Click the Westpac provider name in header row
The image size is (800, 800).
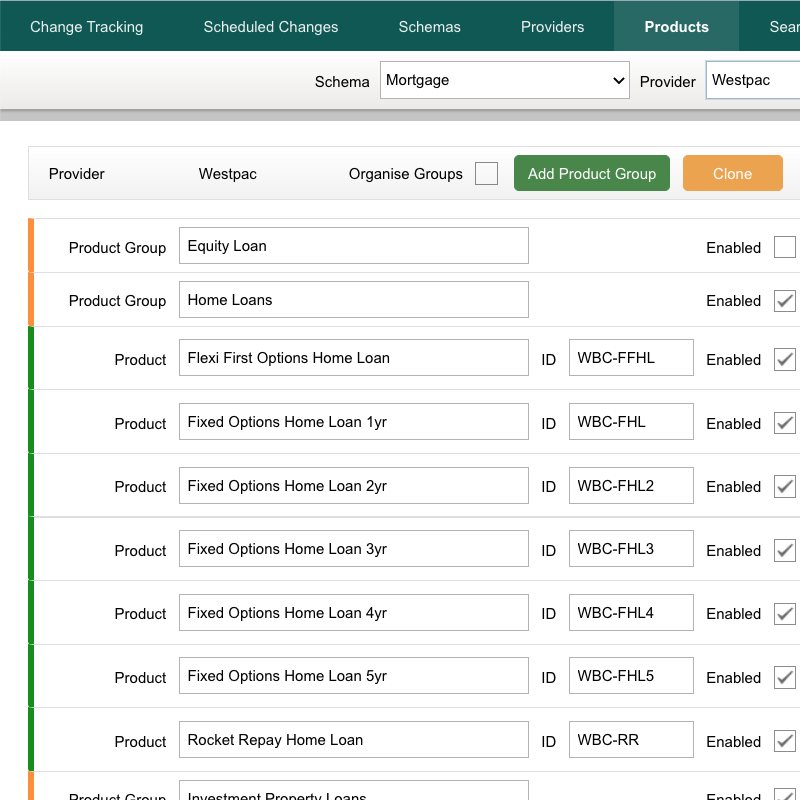coord(228,174)
